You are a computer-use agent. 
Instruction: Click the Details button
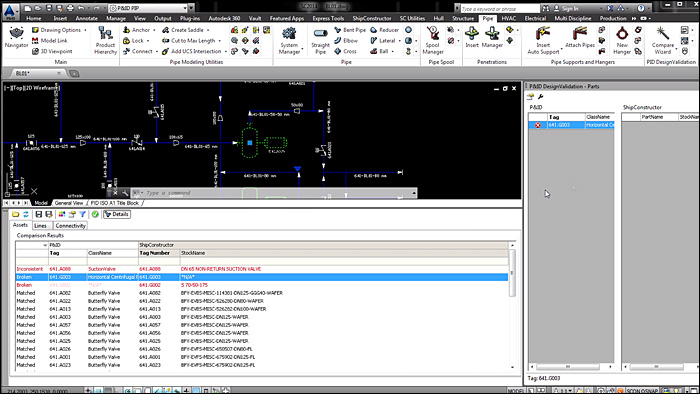tap(117, 214)
